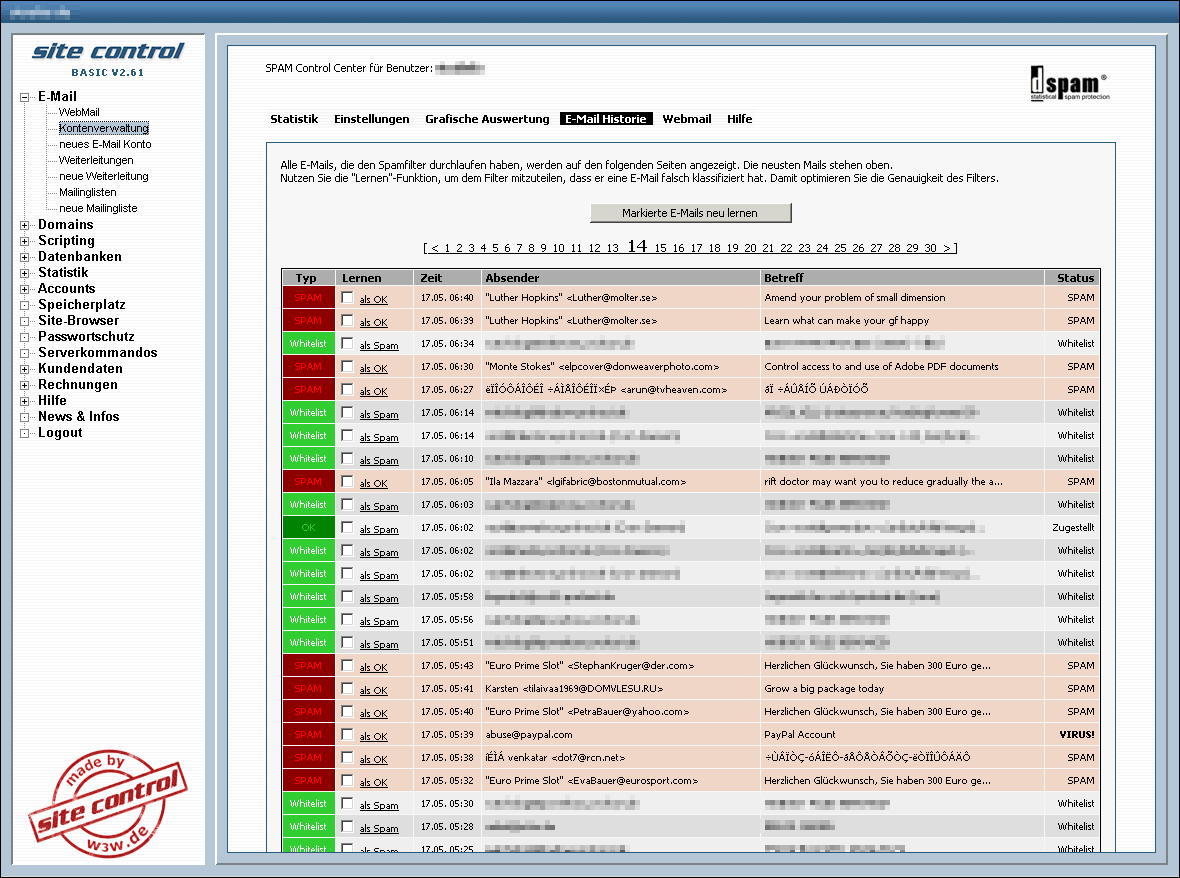The width and height of the screenshot is (1180, 878).
Task: Expand the Scripting tree node
Action: coord(24,241)
